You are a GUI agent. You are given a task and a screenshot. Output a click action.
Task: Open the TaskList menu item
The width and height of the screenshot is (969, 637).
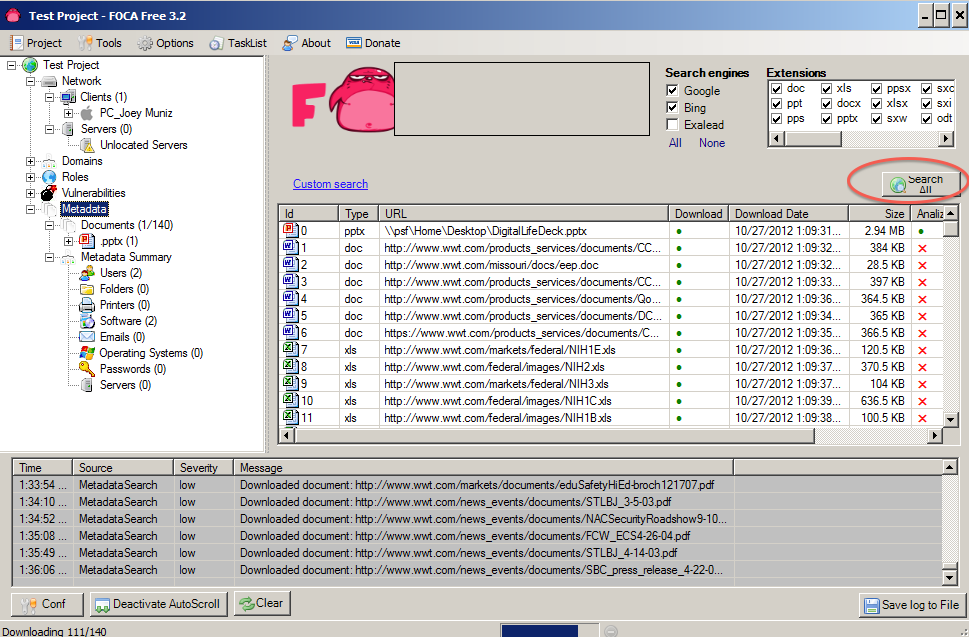coord(238,43)
